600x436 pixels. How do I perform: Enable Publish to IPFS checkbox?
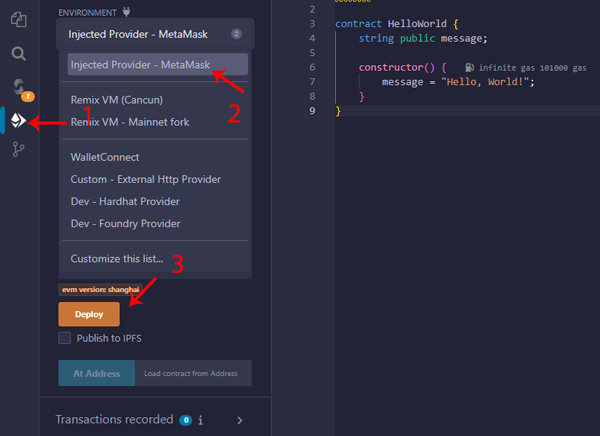[x=65, y=338]
